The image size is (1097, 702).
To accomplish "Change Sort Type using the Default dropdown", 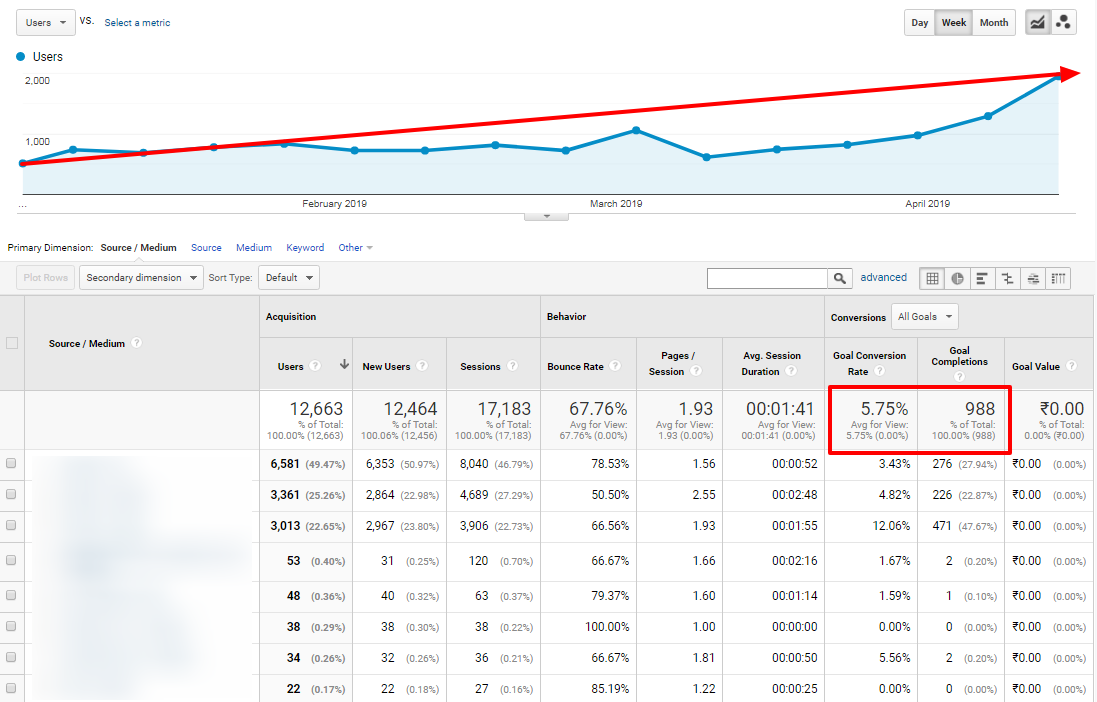I will tap(288, 278).
